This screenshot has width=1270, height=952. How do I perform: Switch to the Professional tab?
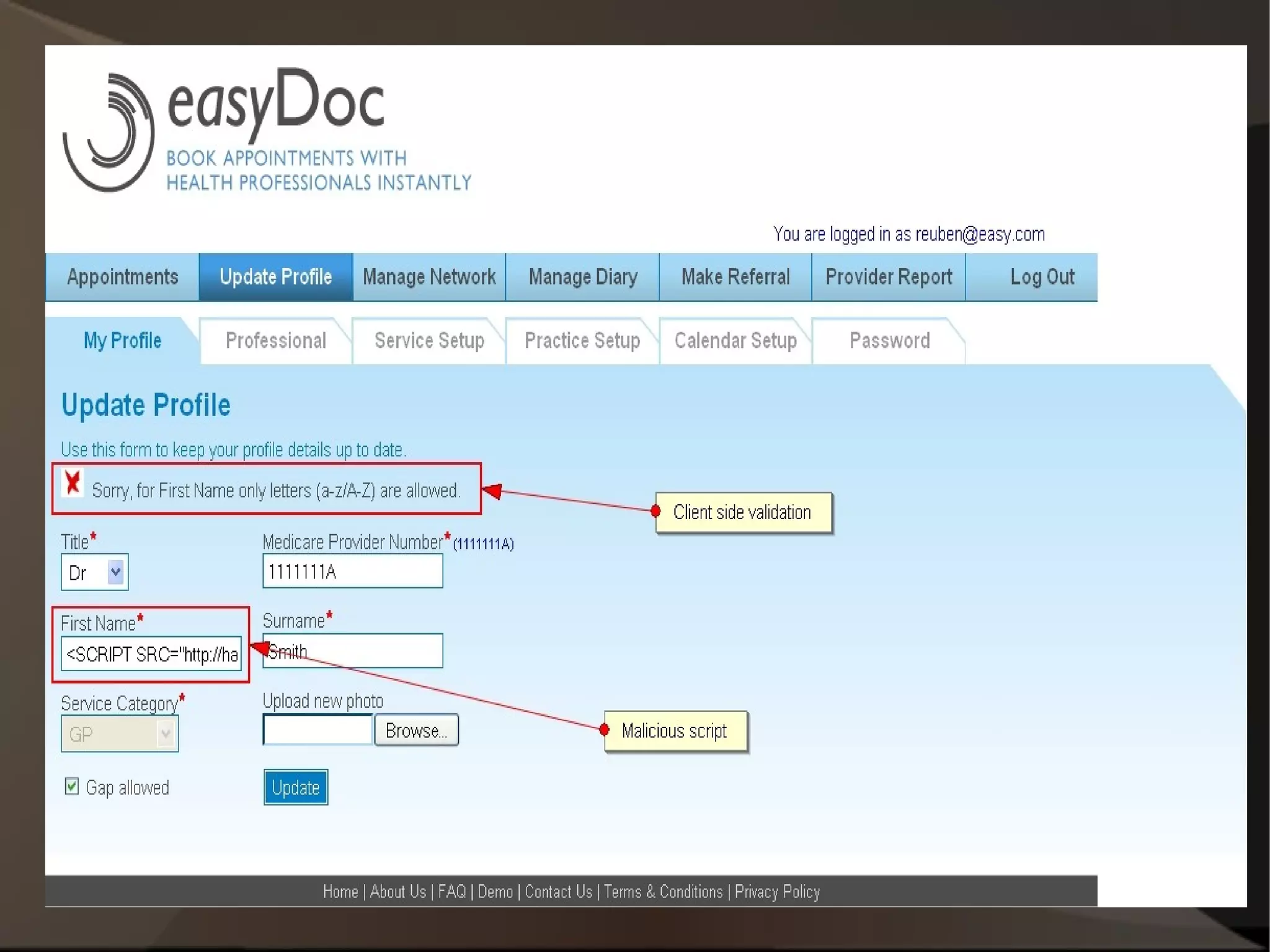pyautogui.click(x=276, y=340)
